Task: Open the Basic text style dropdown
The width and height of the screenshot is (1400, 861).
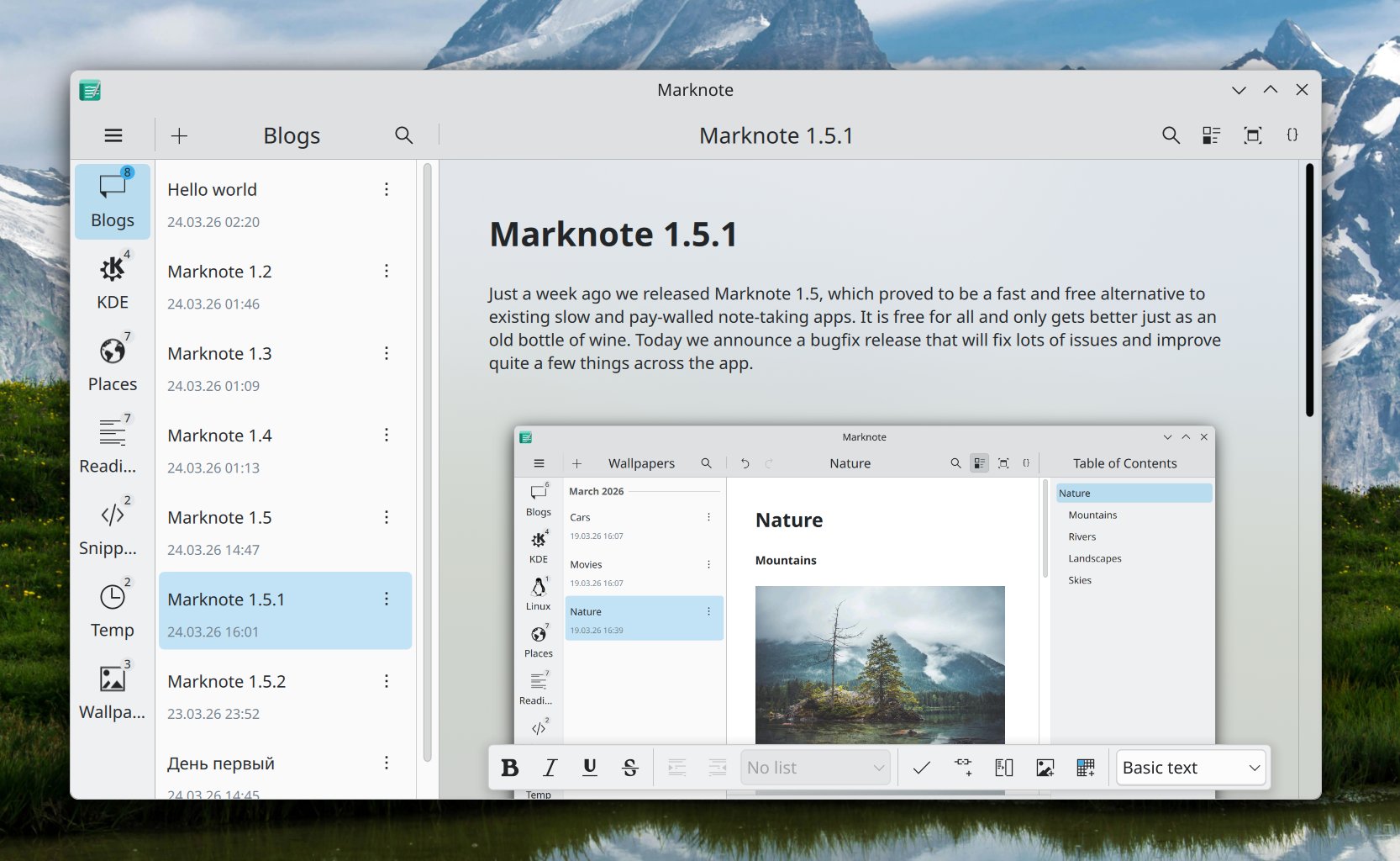Action: pyautogui.click(x=1191, y=768)
